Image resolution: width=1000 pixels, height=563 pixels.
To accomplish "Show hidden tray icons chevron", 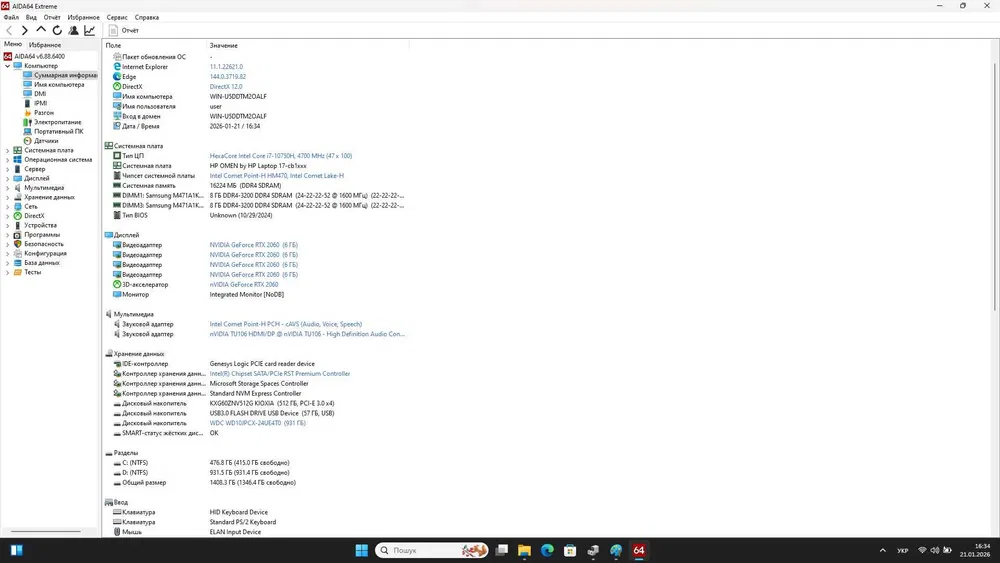I will tap(883, 550).
